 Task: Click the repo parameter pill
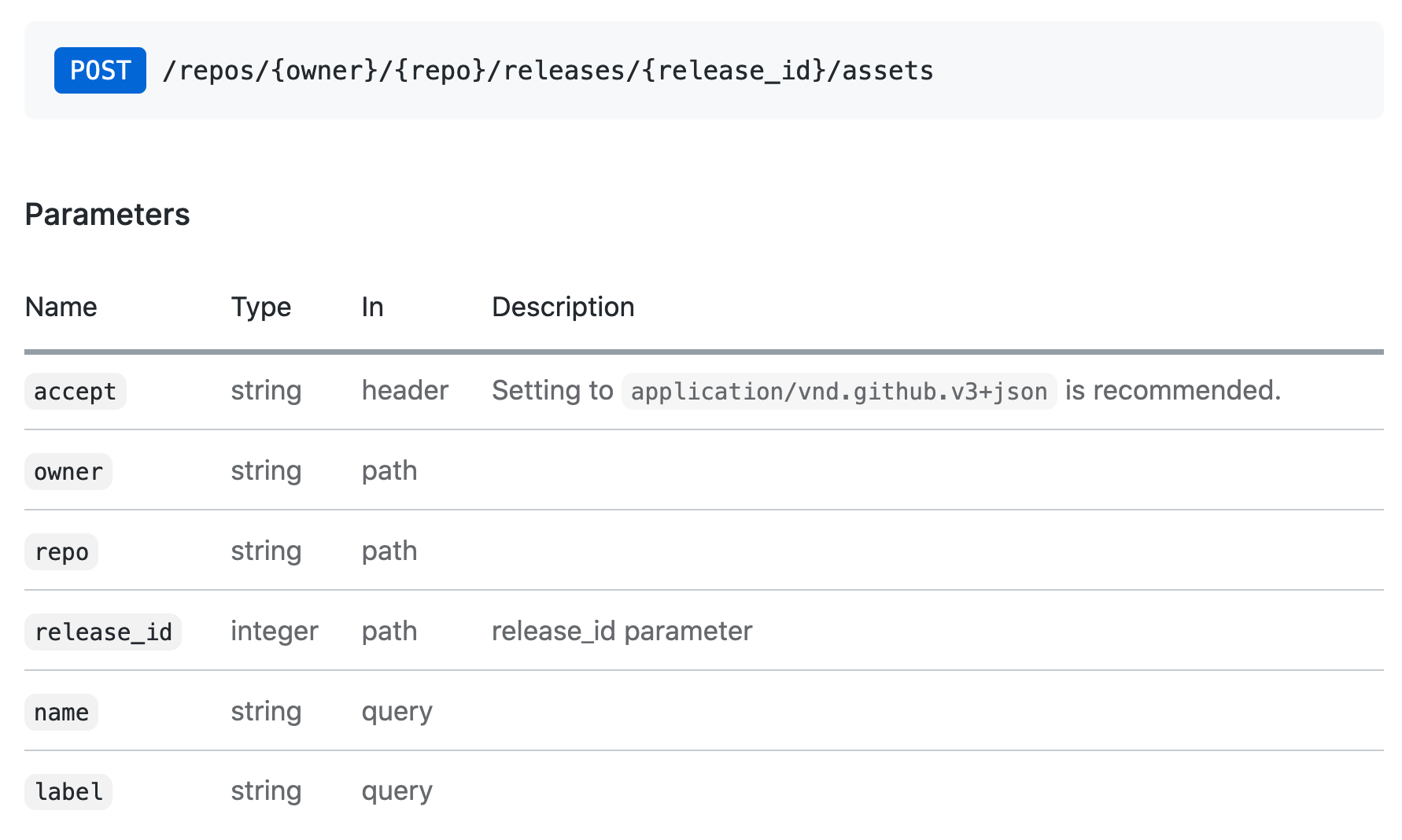(61, 551)
